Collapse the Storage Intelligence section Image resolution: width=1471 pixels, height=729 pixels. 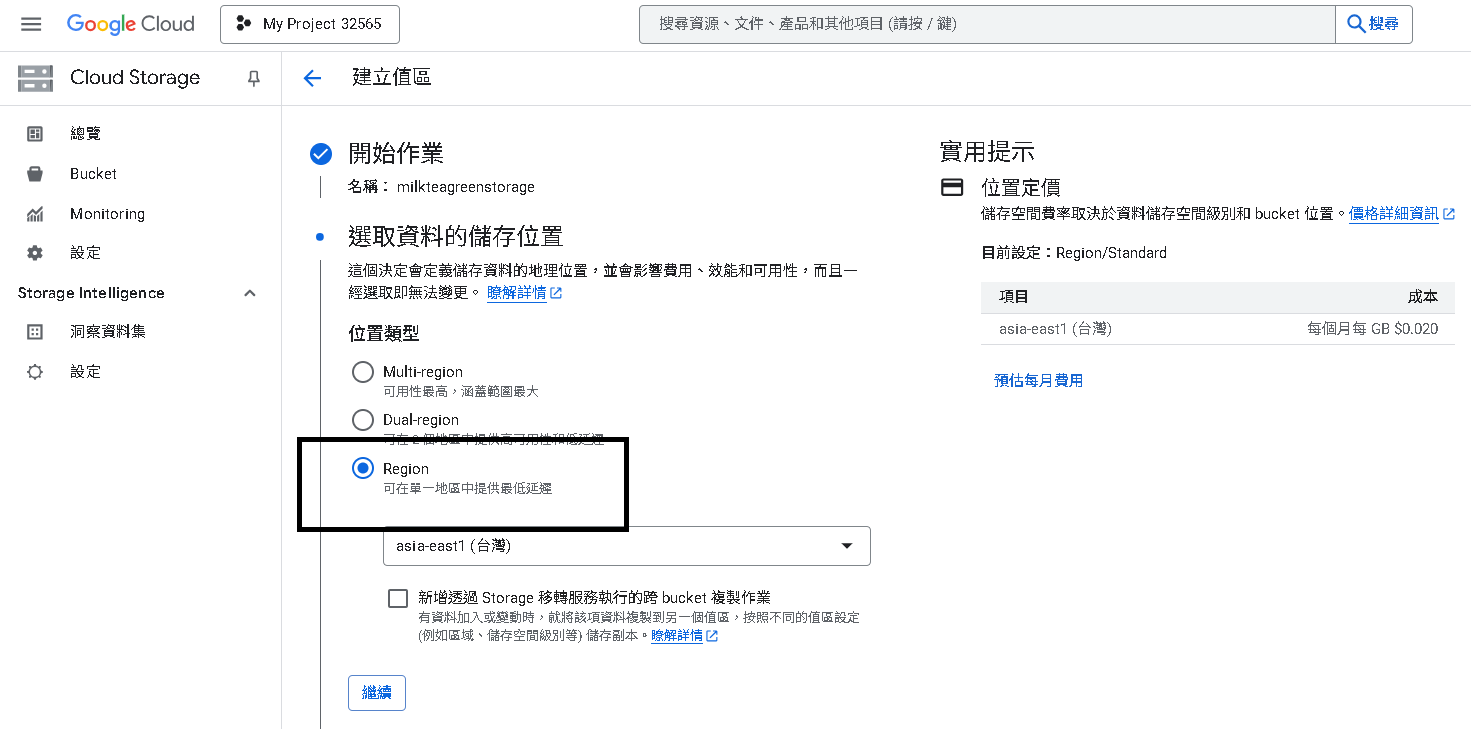[250, 293]
